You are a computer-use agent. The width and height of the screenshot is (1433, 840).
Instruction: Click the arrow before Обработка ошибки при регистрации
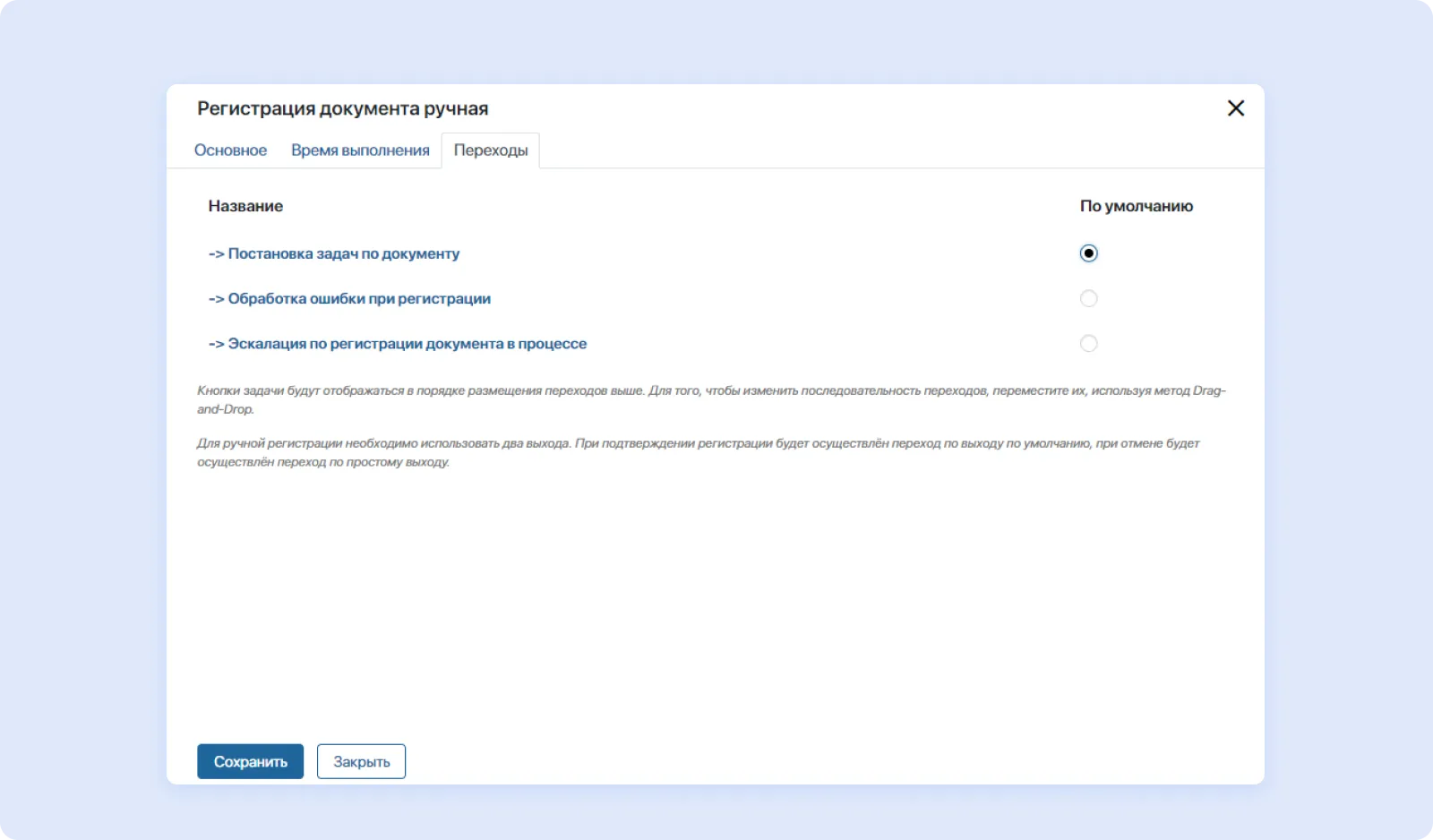click(x=216, y=299)
